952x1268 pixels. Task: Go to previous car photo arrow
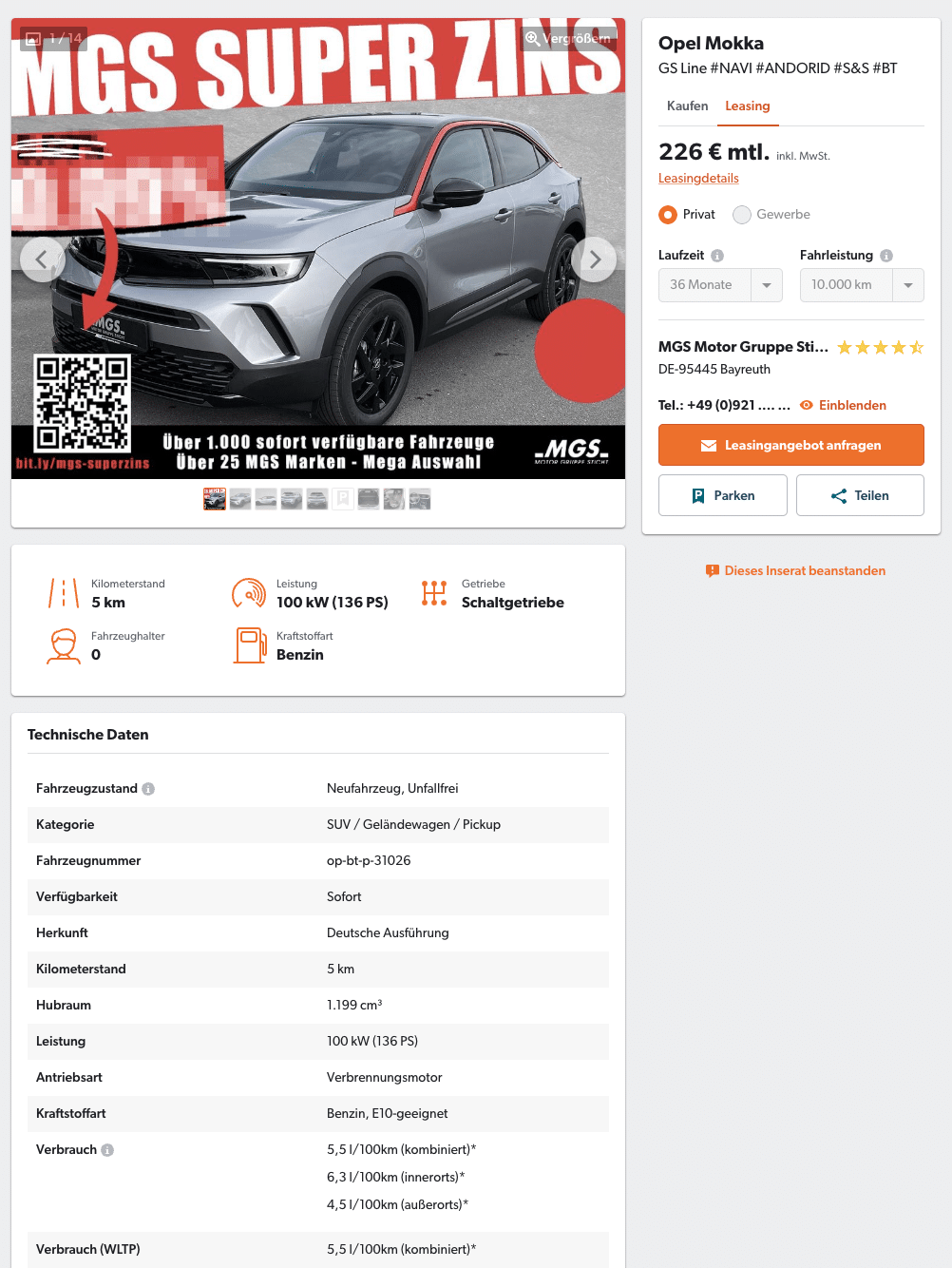pos(43,259)
